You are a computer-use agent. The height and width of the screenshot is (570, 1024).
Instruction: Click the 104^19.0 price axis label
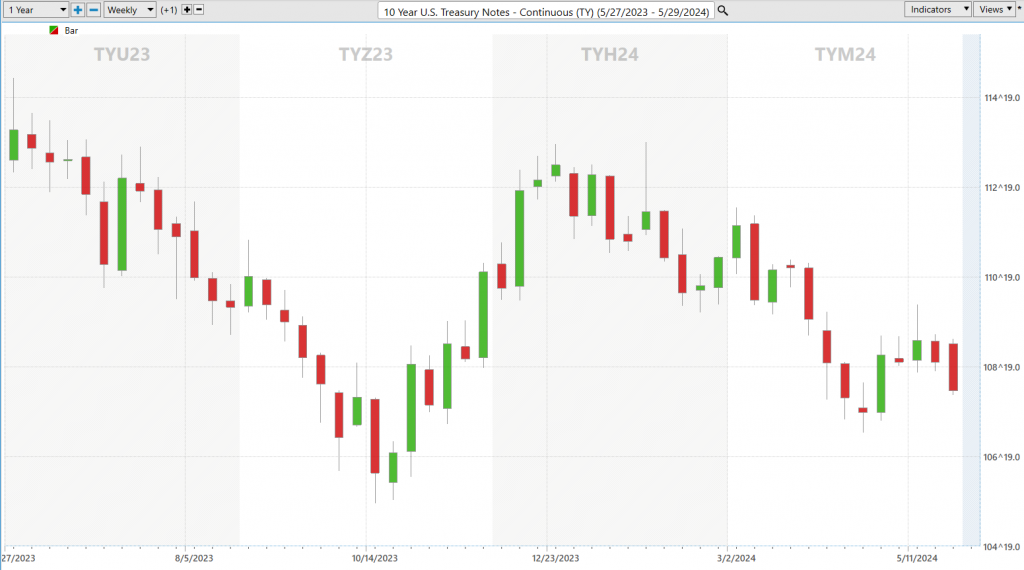tap(1002, 547)
